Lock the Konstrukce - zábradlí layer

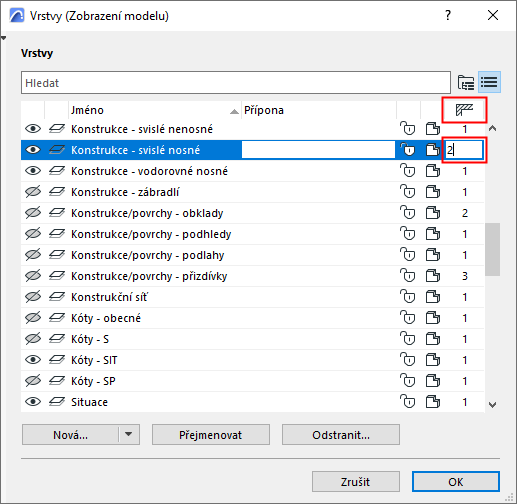pos(408,192)
